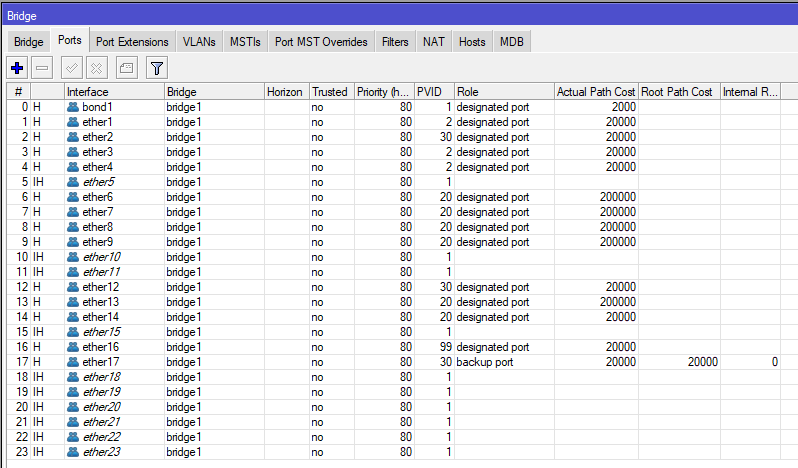This screenshot has width=798, height=468.
Task: Sort by the Root Path Cost header
Action: (679, 92)
